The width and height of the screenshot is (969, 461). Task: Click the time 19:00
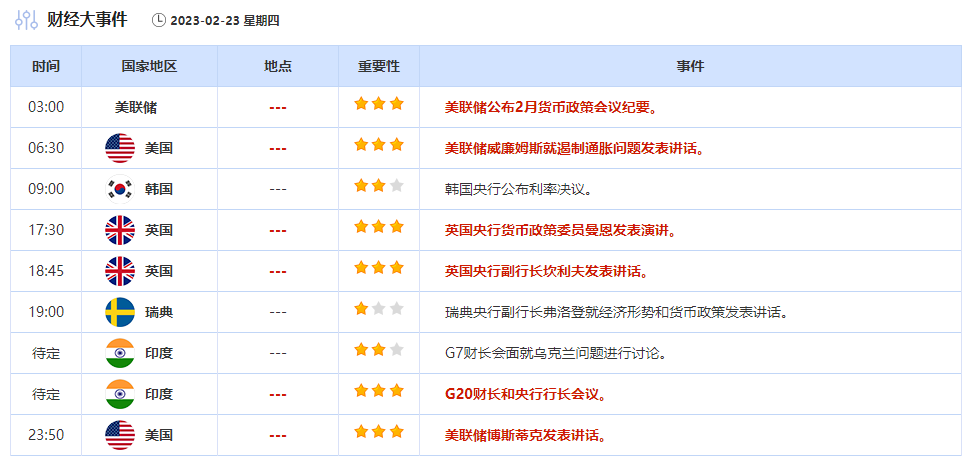pyautogui.click(x=46, y=312)
